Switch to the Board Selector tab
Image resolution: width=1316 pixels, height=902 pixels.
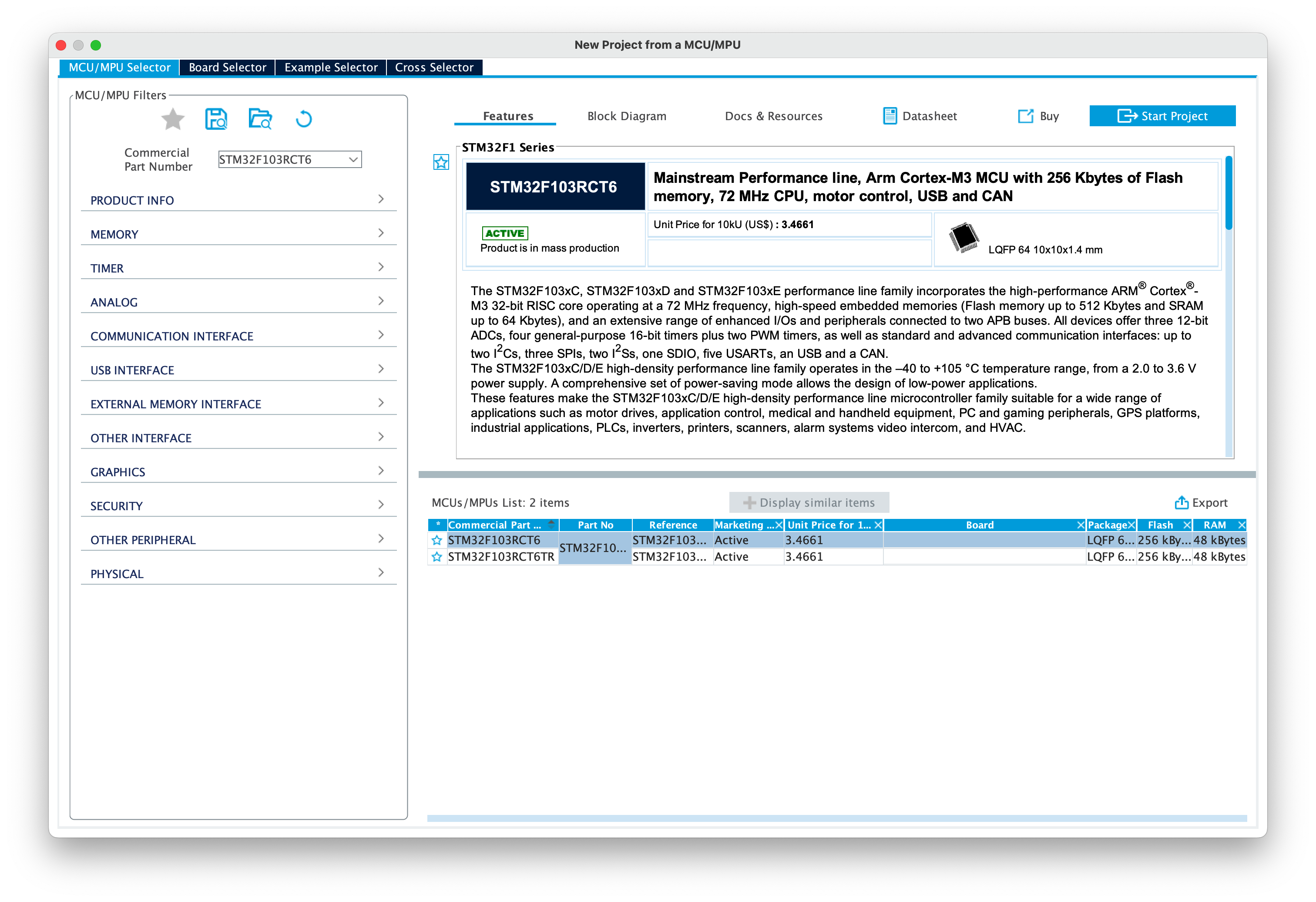(227, 67)
